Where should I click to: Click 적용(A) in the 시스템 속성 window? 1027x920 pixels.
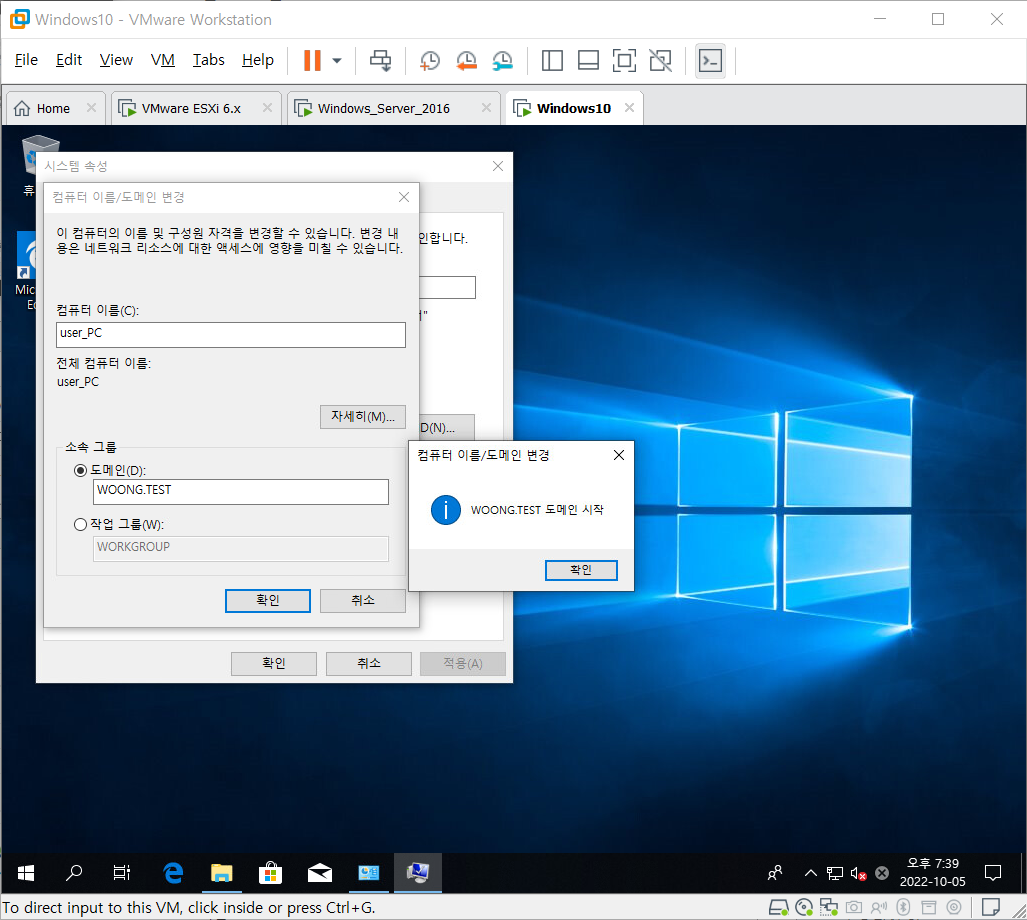463,663
